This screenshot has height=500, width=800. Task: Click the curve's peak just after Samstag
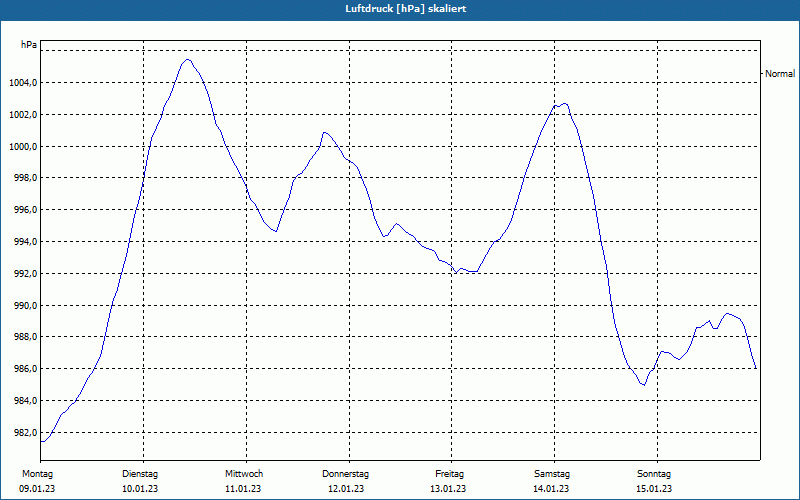pyautogui.click(x=564, y=104)
